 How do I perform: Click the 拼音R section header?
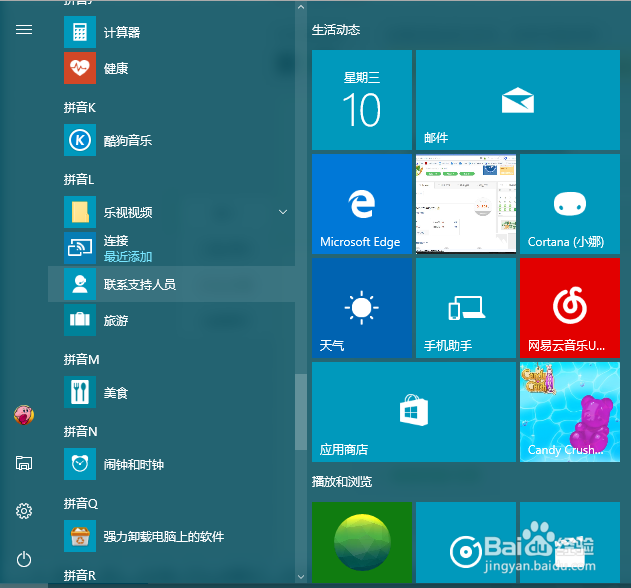coord(80,576)
